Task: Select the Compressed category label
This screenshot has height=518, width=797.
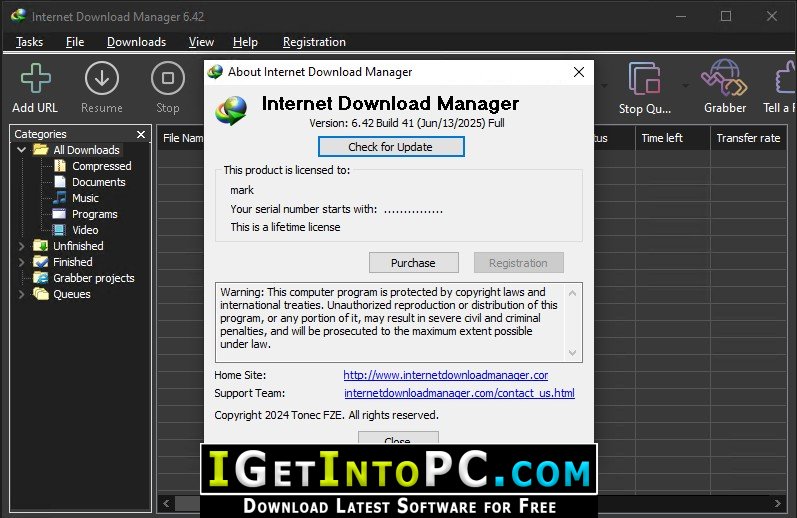Action: (x=102, y=166)
